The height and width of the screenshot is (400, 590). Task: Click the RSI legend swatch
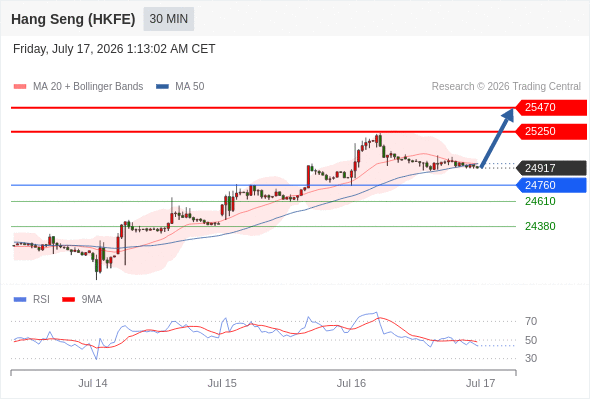[x=20, y=300]
